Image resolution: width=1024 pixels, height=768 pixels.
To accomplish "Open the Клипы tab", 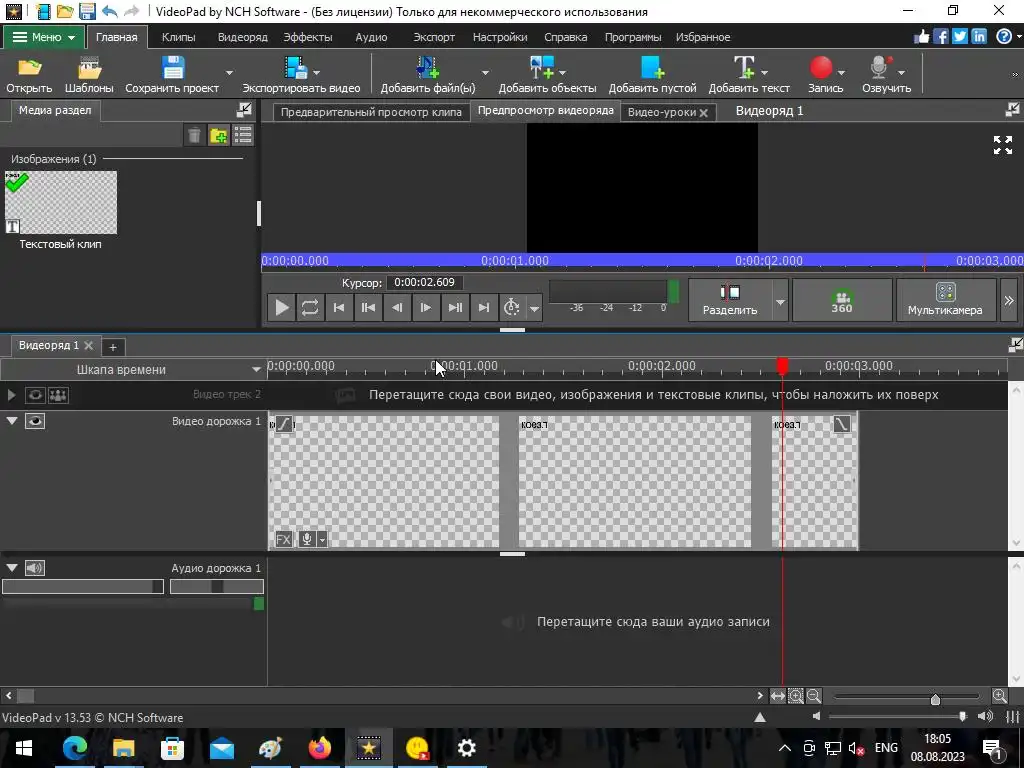I will pyautogui.click(x=178, y=37).
